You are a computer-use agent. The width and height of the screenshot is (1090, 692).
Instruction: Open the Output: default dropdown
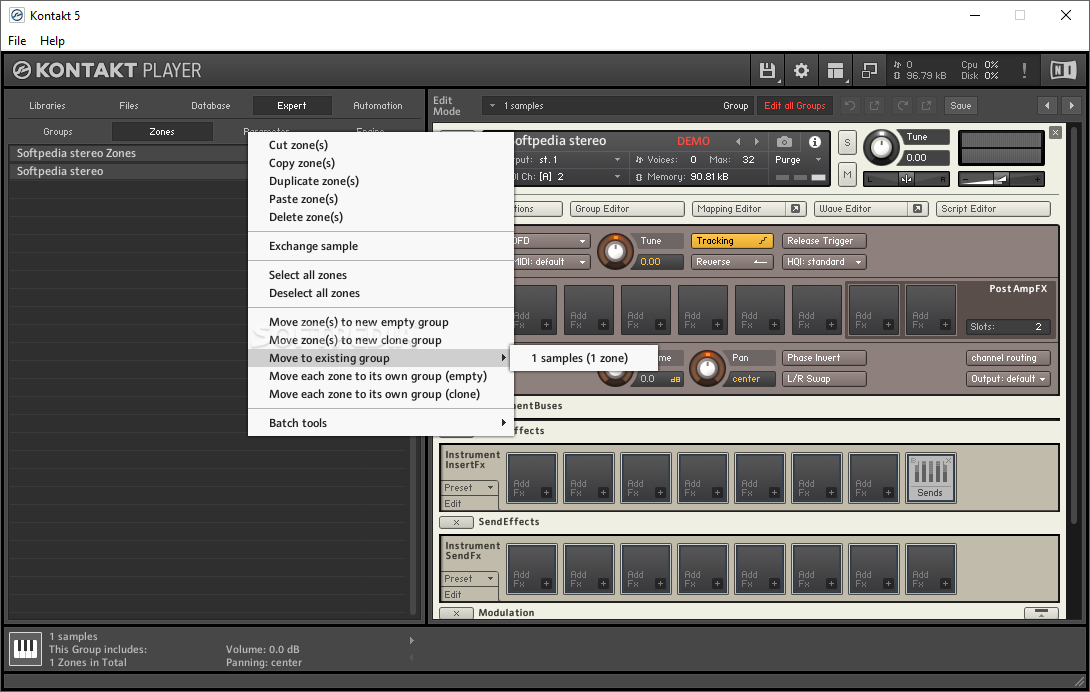pyautogui.click(x=1008, y=378)
